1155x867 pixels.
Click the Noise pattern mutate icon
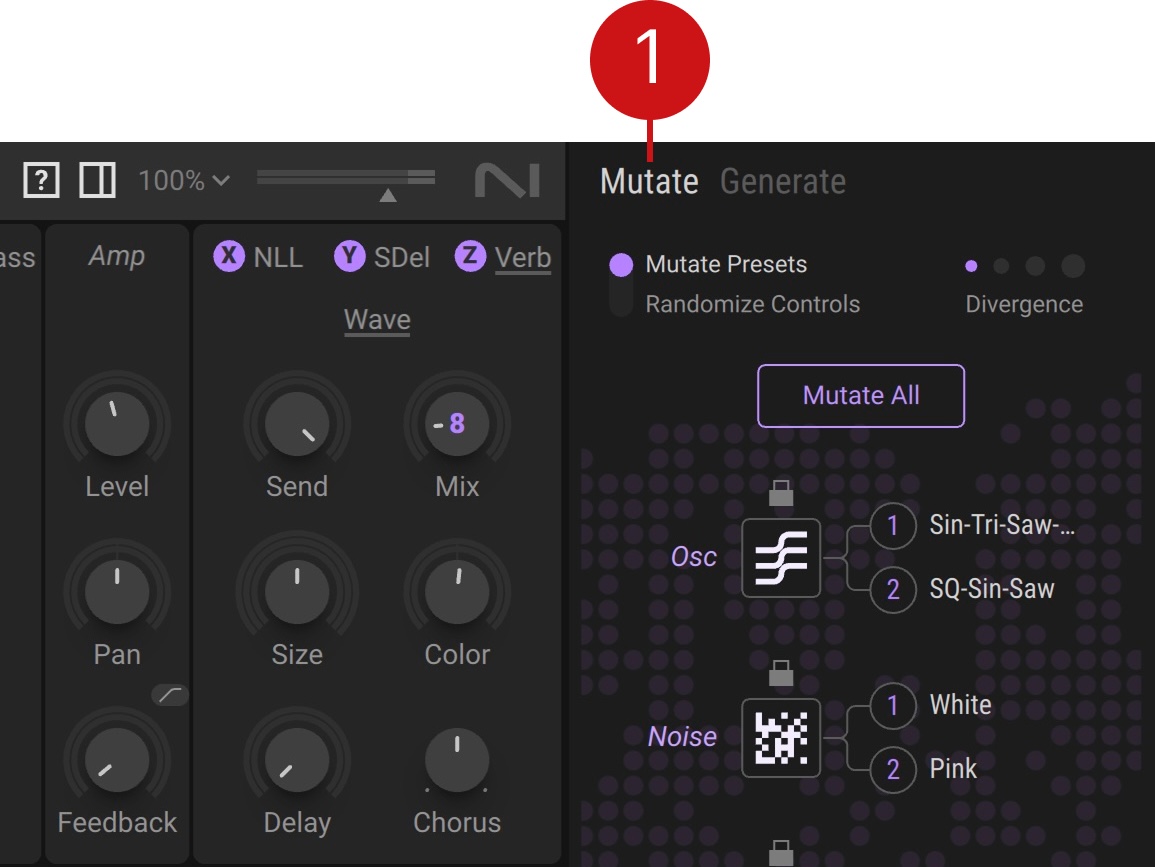tap(781, 737)
